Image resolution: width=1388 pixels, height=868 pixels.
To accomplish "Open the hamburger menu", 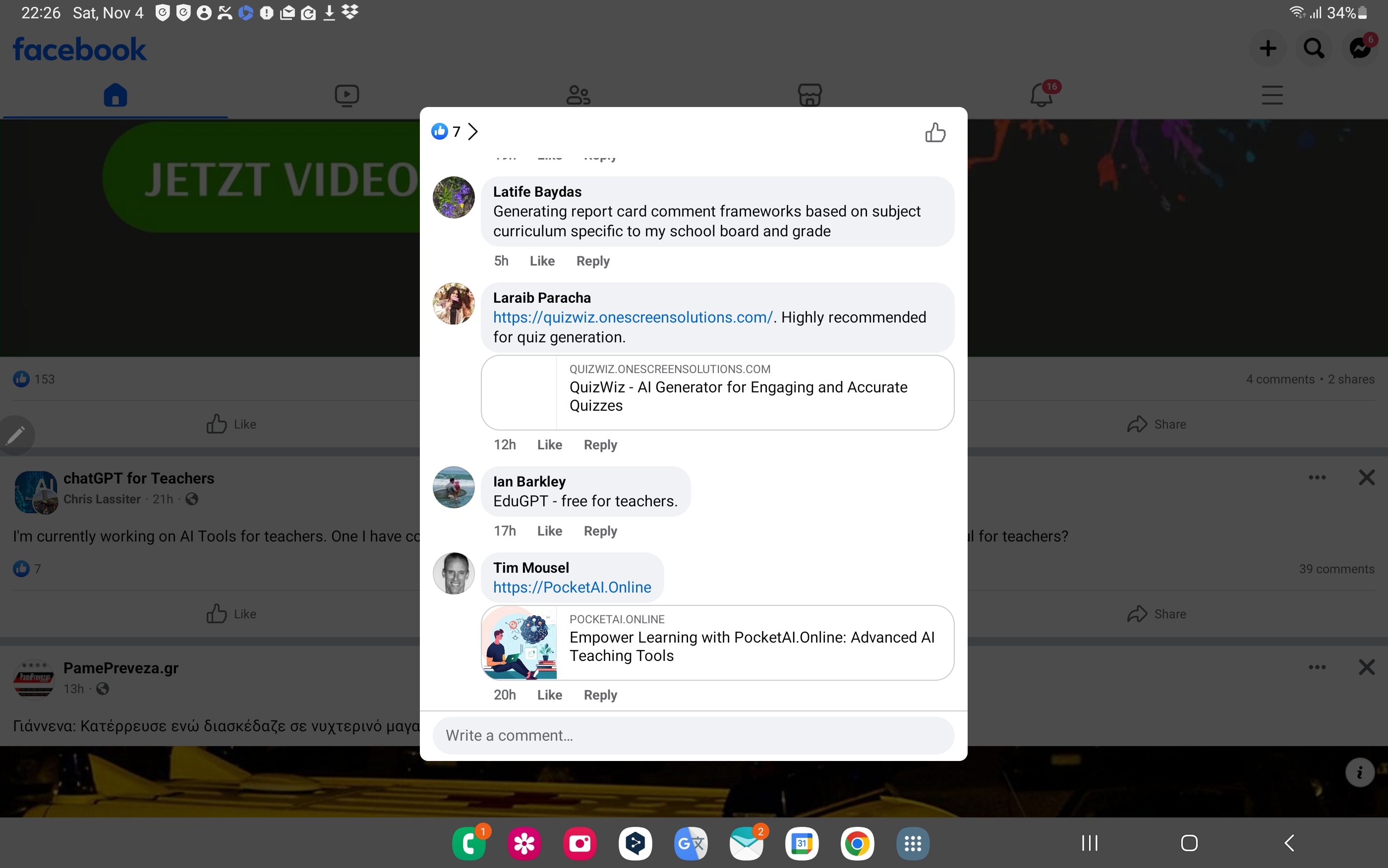I will coord(1272,95).
